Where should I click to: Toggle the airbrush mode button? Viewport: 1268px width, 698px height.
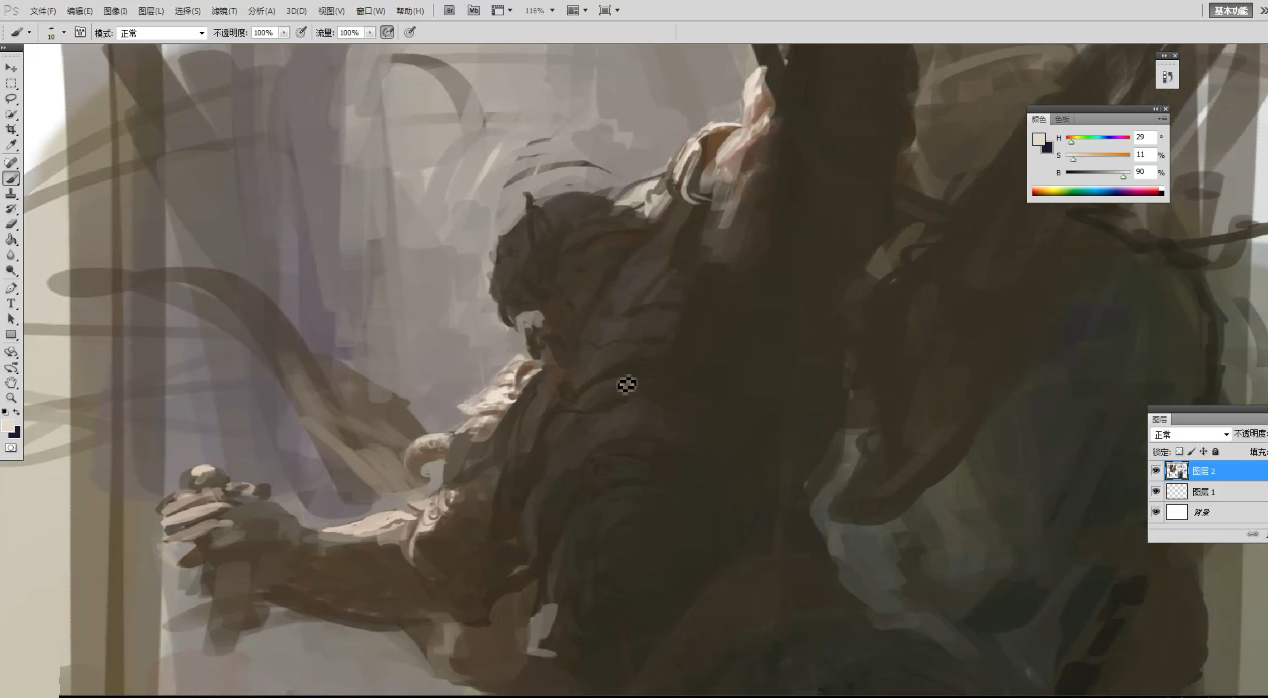[x=387, y=32]
